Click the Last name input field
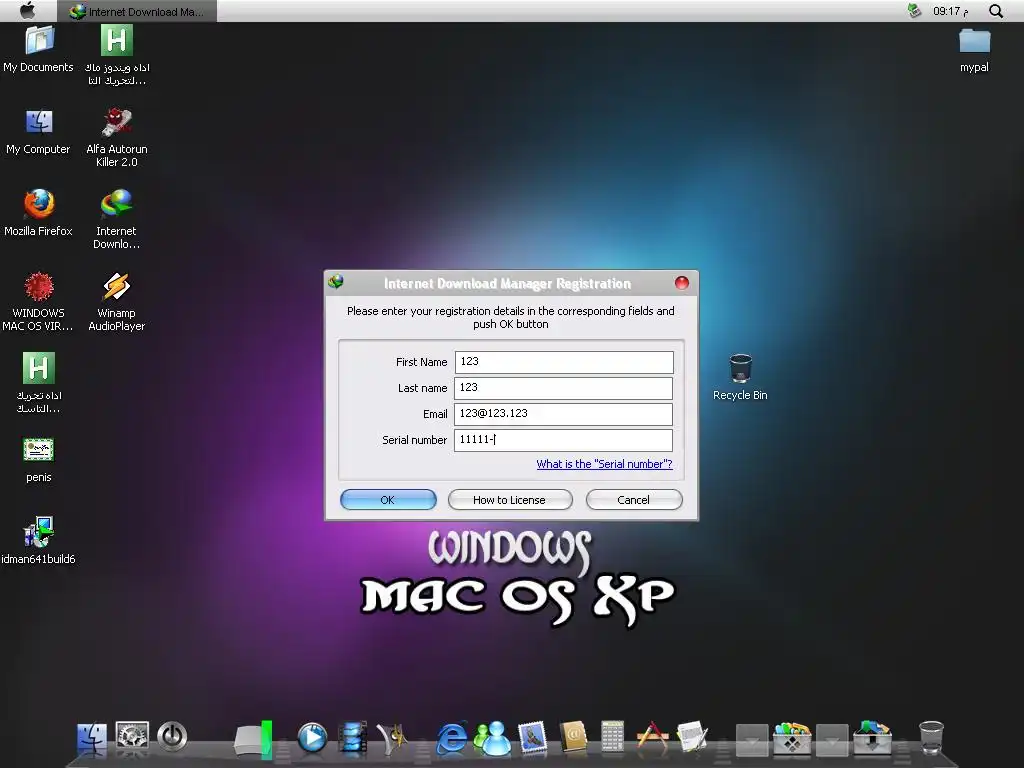The width and height of the screenshot is (1024, 768). (x=564, y=388)
